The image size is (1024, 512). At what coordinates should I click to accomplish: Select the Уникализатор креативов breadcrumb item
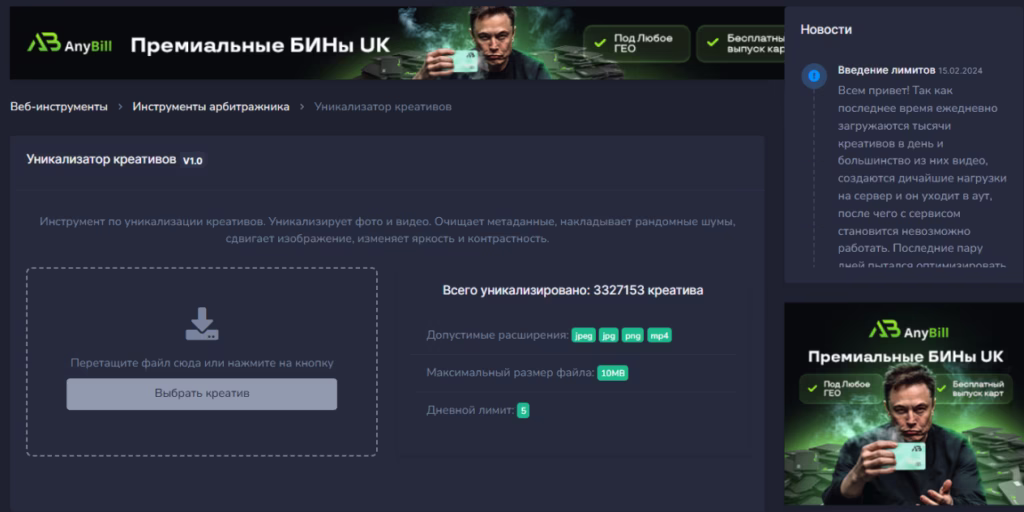click(383, 107)
